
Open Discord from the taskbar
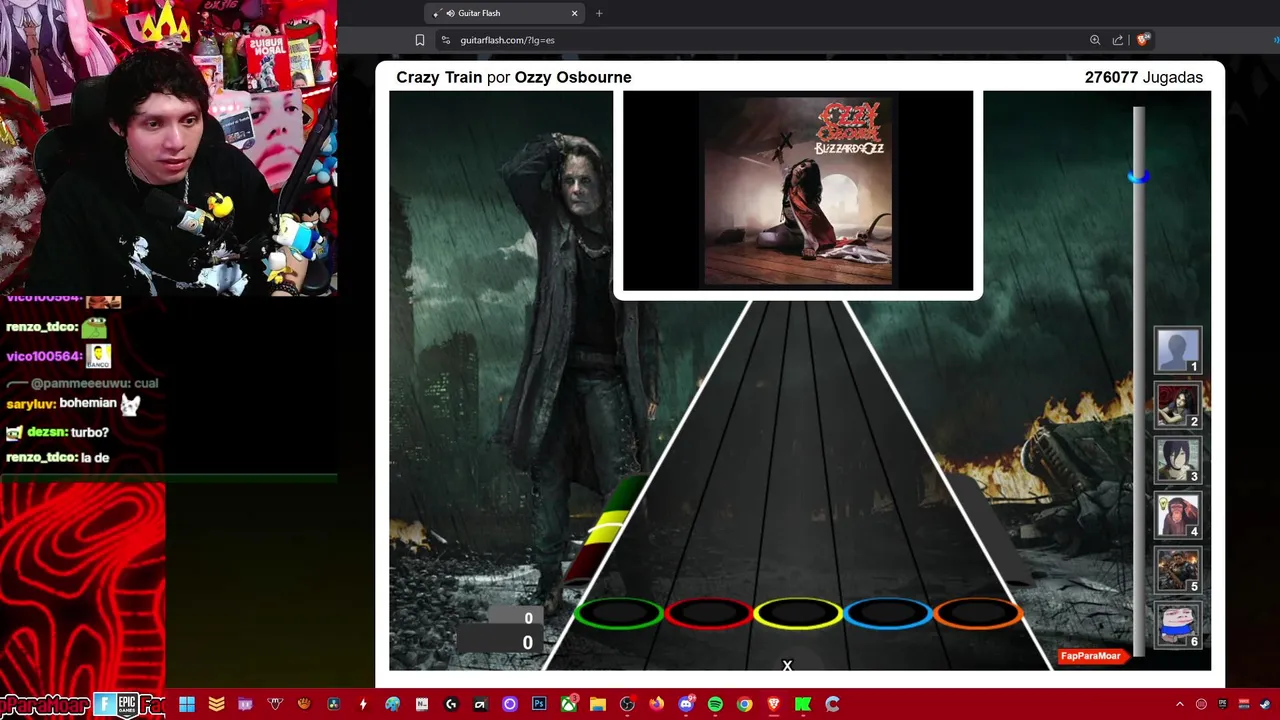686,704
